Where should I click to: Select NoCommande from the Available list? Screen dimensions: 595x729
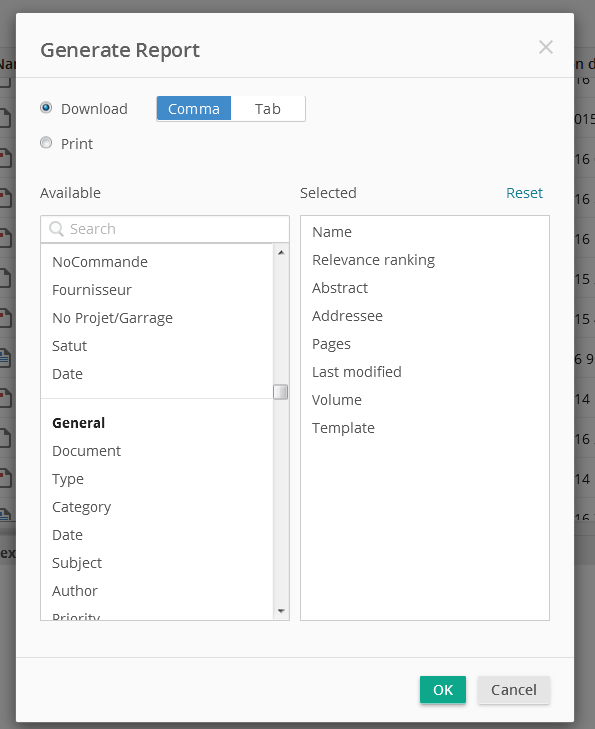point(100,262)
